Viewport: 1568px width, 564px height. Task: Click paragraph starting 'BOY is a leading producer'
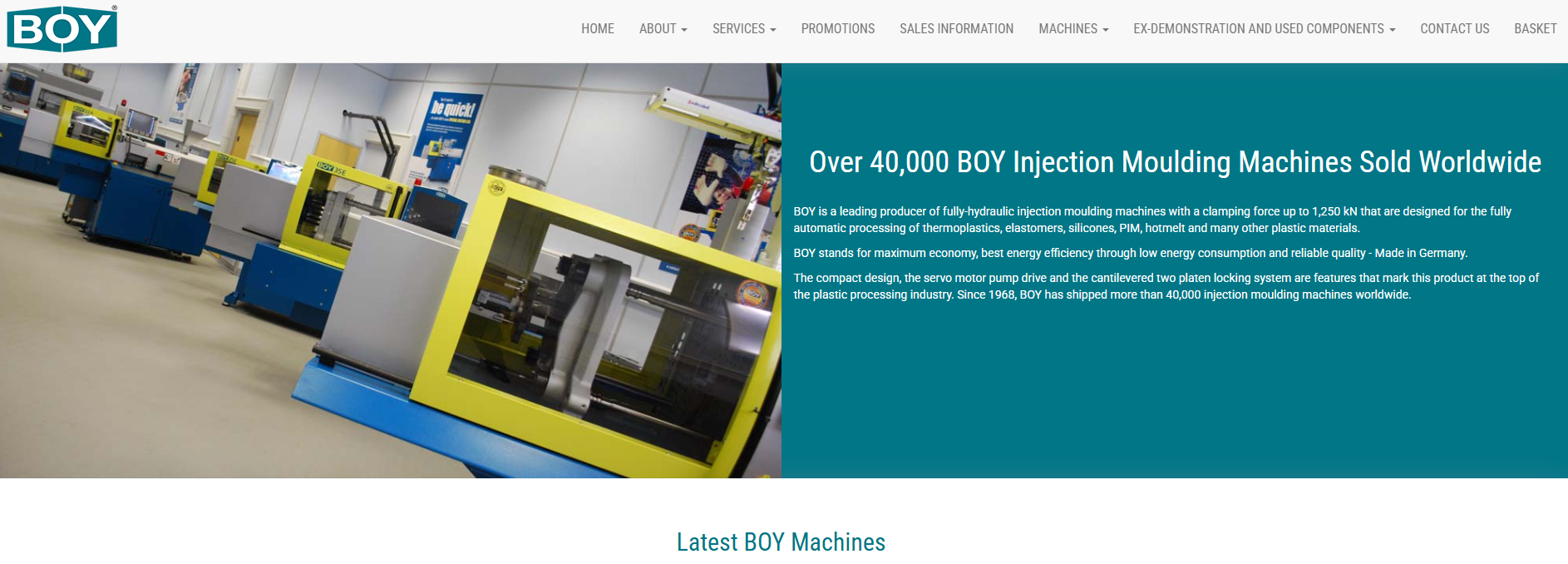[x=1152, y=220]
